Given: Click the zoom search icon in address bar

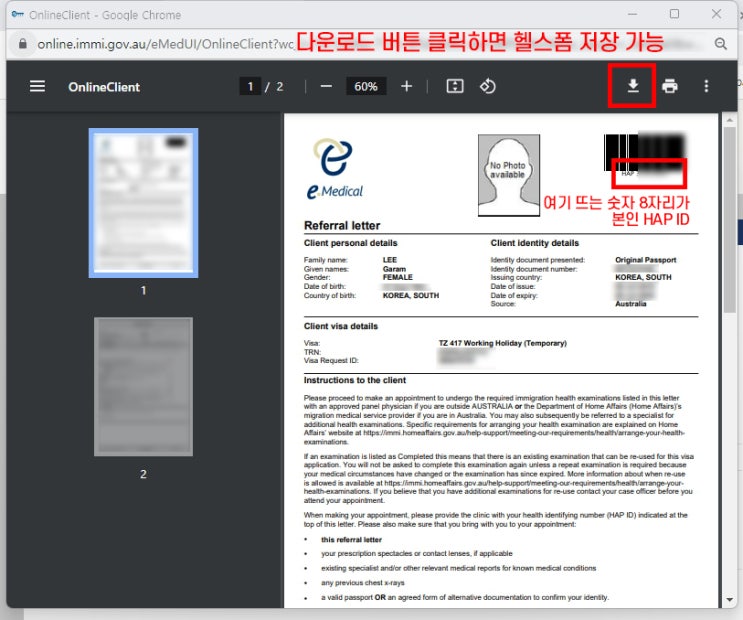Looking at the screenshot, I should coord(721,44).
